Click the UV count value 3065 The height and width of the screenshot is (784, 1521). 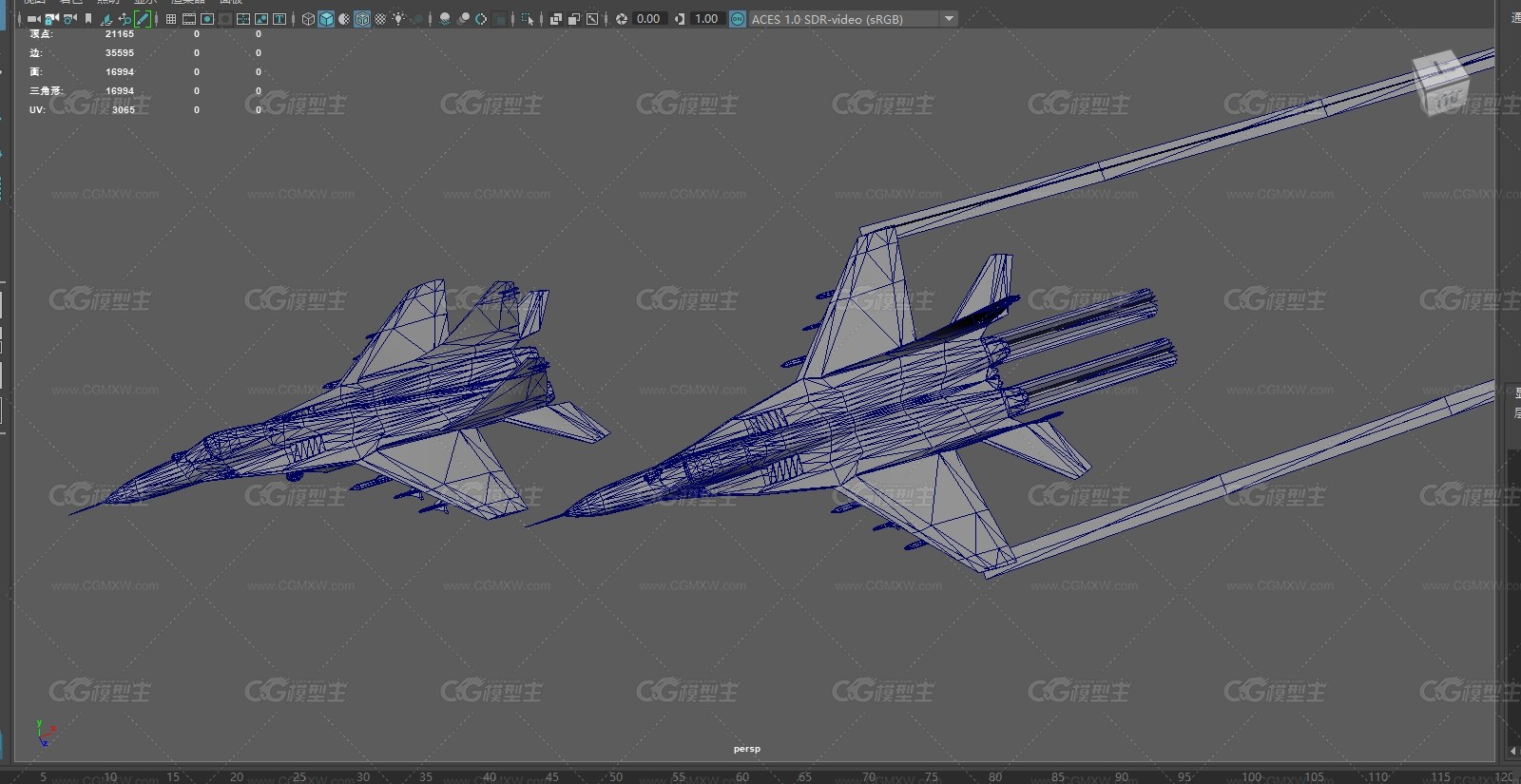click(x=124, y=110)
